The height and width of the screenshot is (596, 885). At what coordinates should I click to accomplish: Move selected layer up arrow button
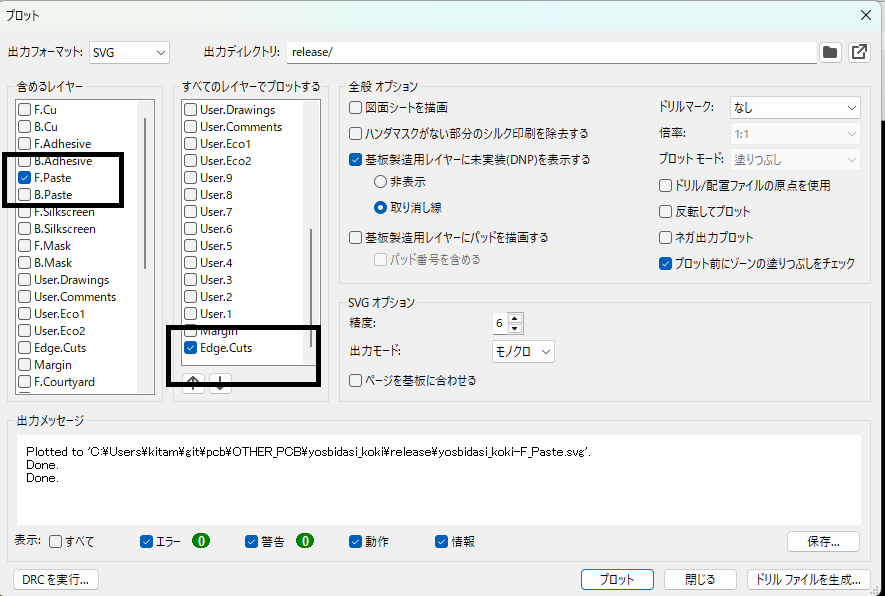pyautogui.click(x=193, y=383)
